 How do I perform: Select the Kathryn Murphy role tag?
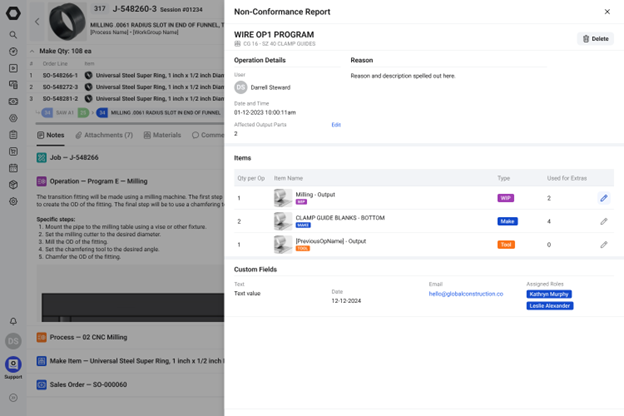(x=549, y=294)
